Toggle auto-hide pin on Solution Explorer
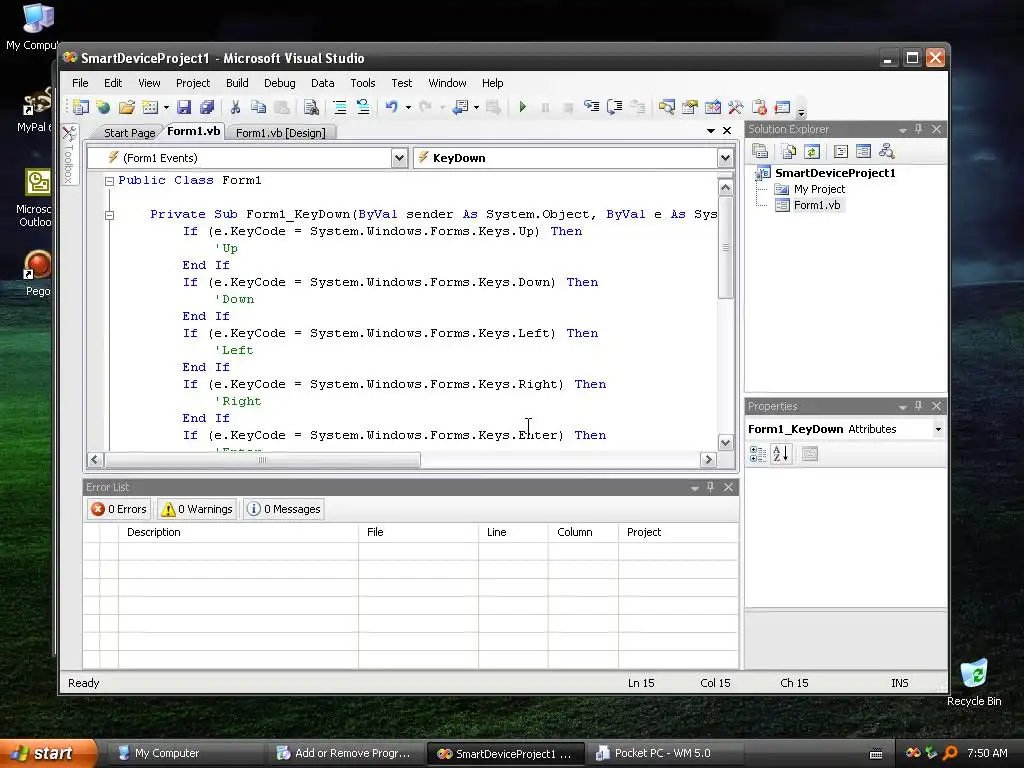The image size is (1024, 768). pyautogui.click(x=919, y=129)
